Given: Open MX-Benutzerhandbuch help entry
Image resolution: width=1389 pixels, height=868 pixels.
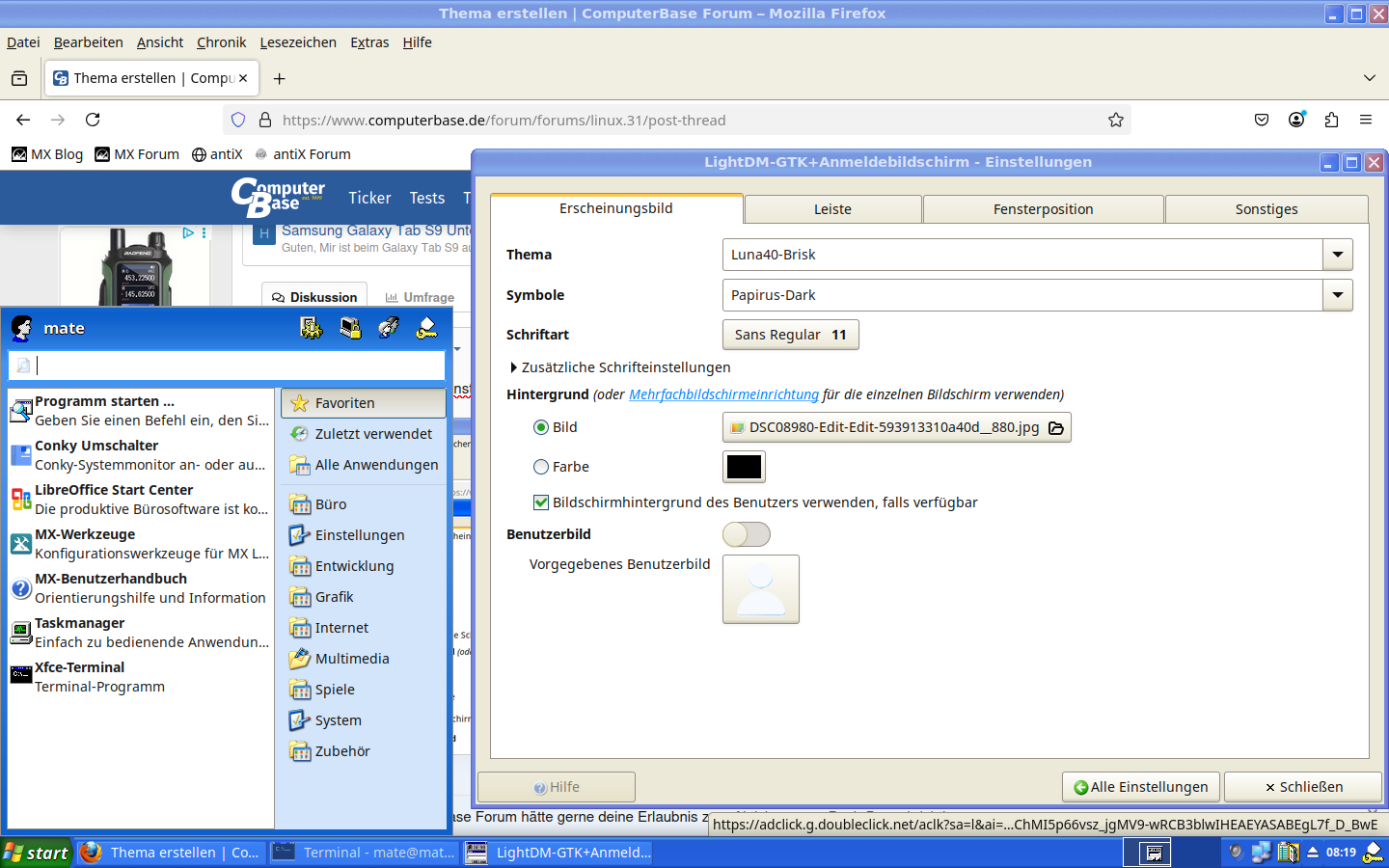Looking at the screenshot, I should pos(141,588).
